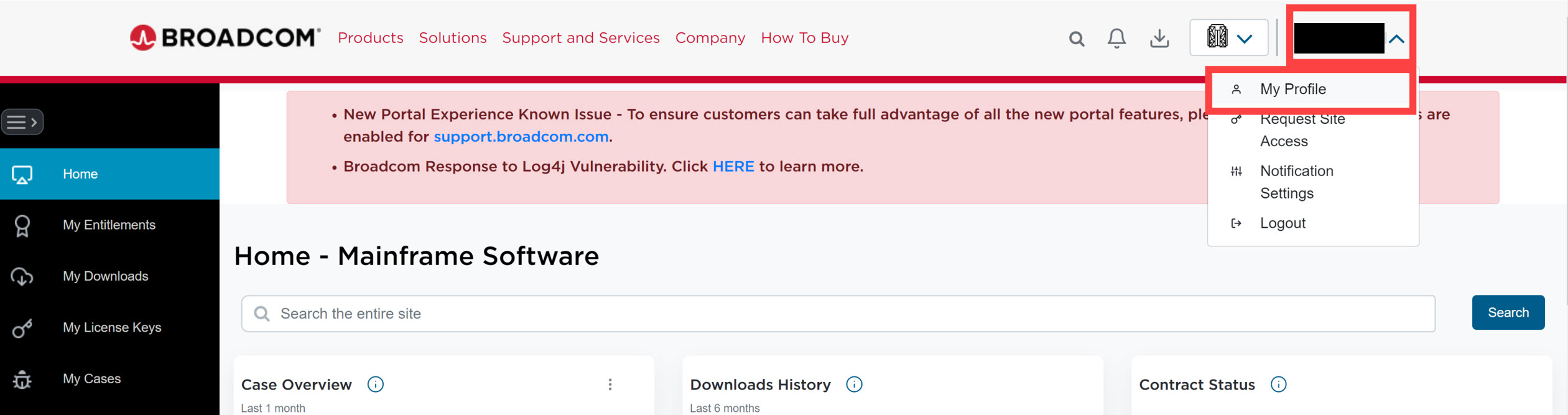Open the Solutions menu
The height and width of the screenshot is (415, 1568).
[x=453, y=38]
